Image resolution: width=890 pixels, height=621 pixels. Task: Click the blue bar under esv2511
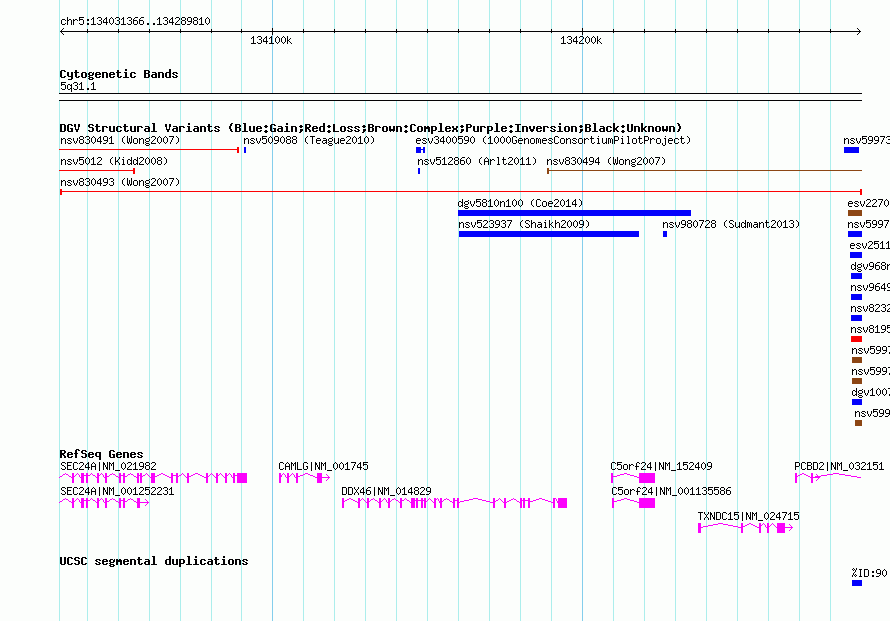pos(856,255)
